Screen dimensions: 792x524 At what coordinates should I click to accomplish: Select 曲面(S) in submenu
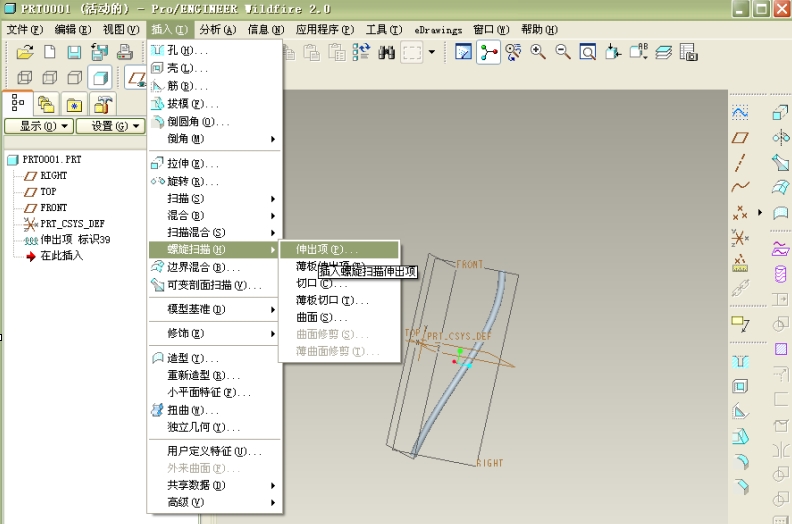pos(339,318)
